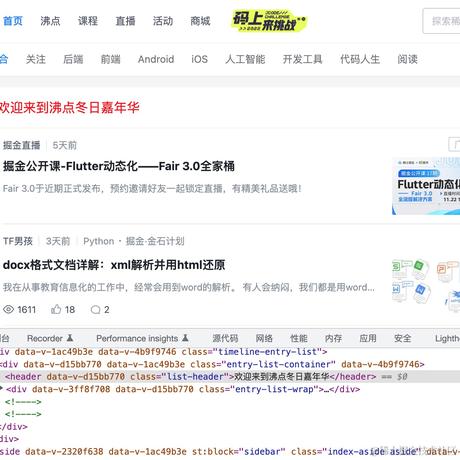
Task: Click the thumbs-up like icon with 18
Action: coord(56,310)
